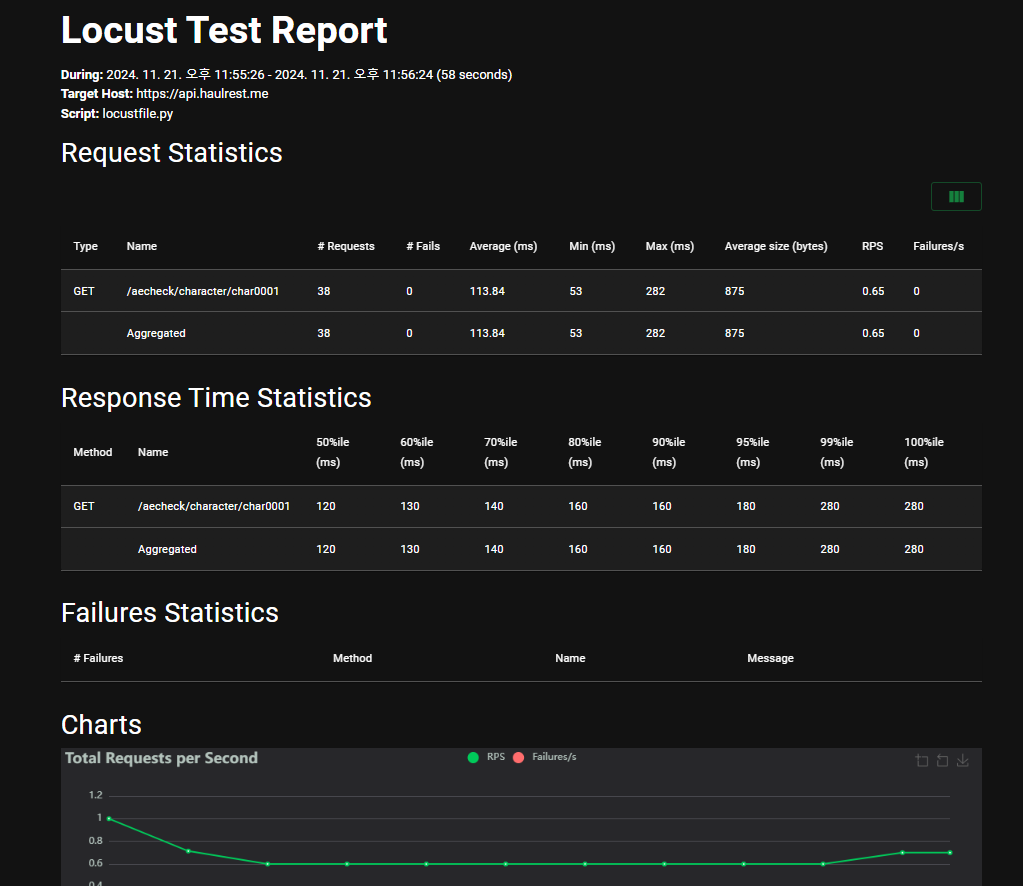
Task: Select /aecheck/character/char0001 in Request Statistics
Action: tap(202, 291)
